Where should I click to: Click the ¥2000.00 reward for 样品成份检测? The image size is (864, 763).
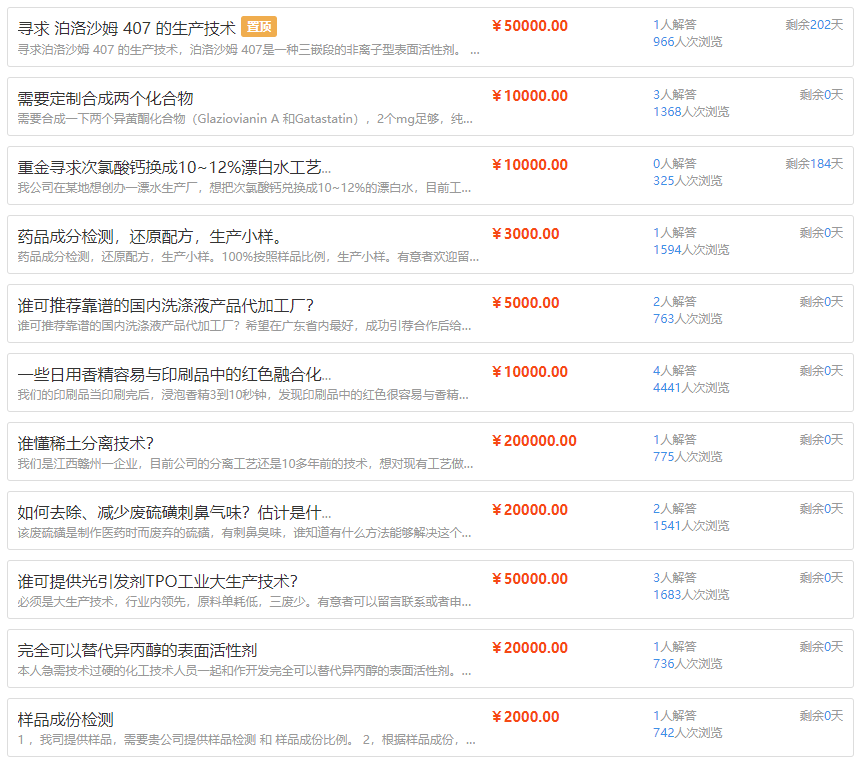pos(525,717)
